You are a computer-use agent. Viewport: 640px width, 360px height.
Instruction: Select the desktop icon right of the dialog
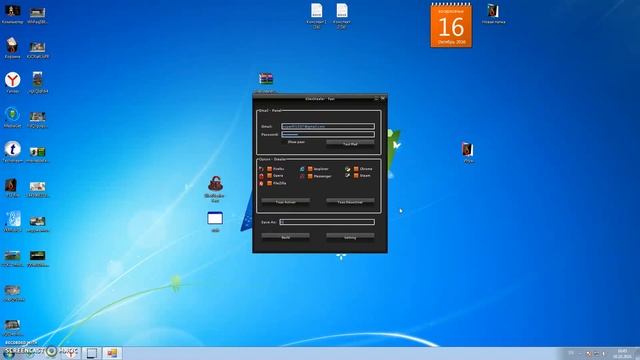468,152
